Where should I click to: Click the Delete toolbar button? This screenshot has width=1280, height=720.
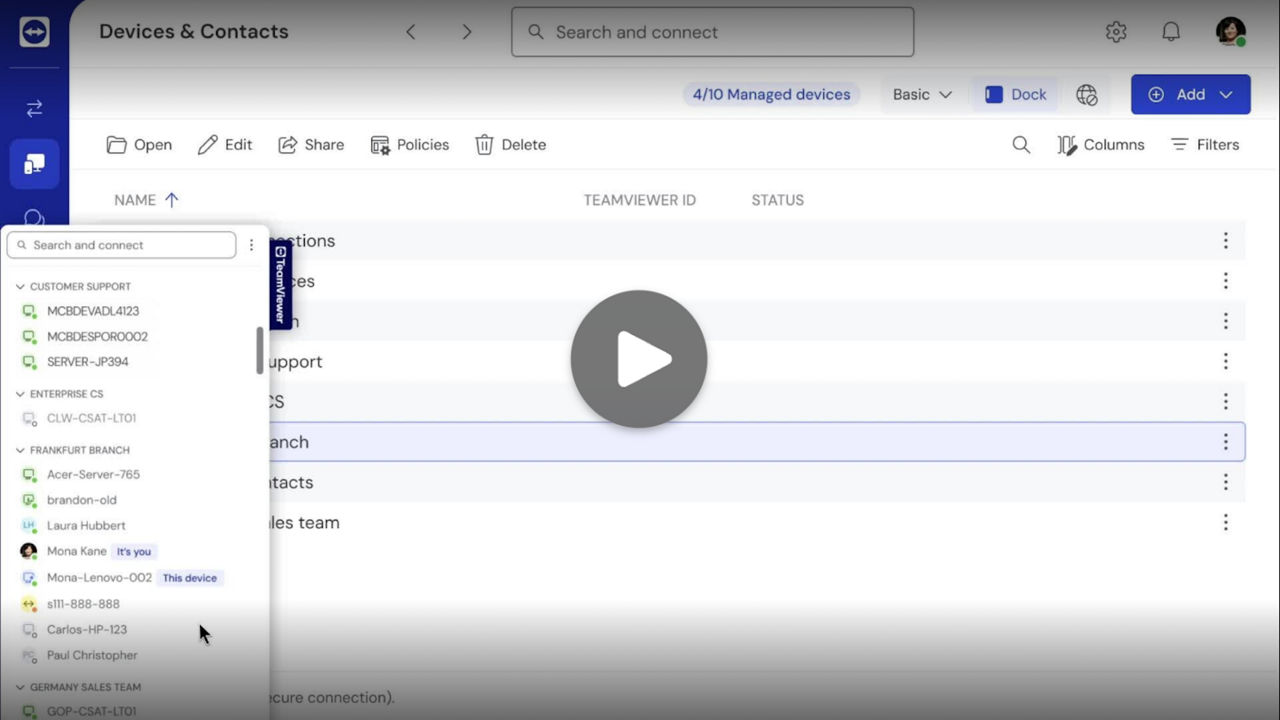(x=510, y=145)
